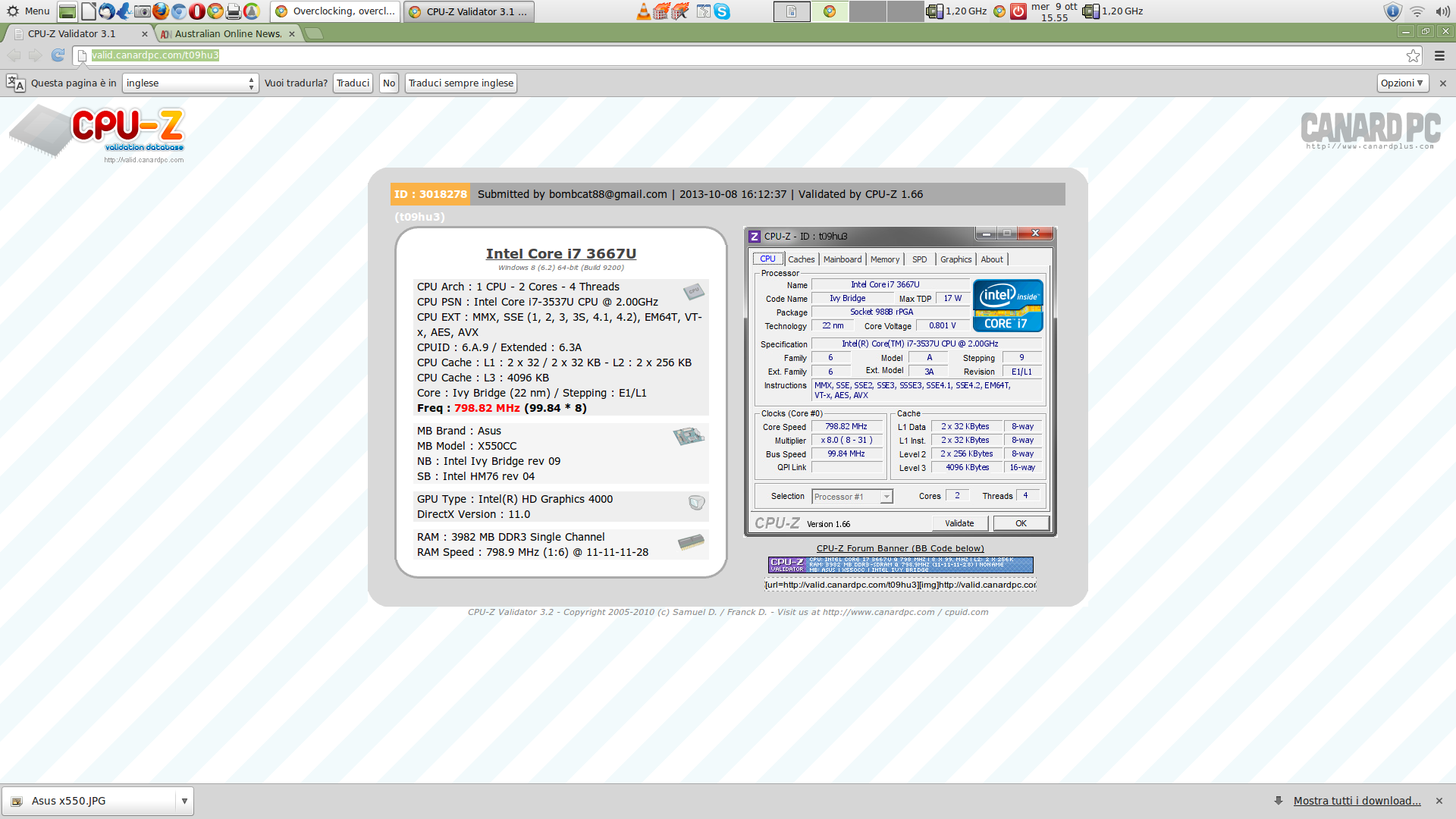Open the camera screenshot launcher
The width and height of the screenshot is (1456, 819).
point(142,11)
